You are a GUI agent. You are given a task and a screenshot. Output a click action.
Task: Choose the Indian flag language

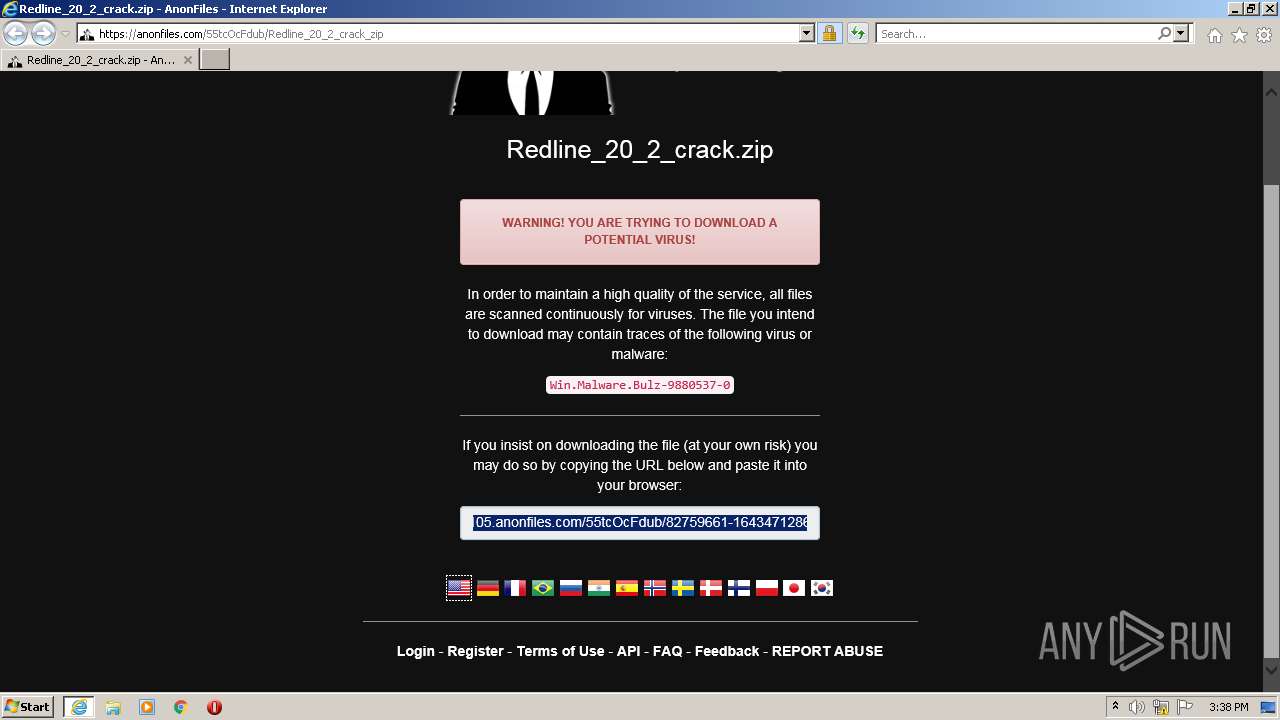(599, 588)
